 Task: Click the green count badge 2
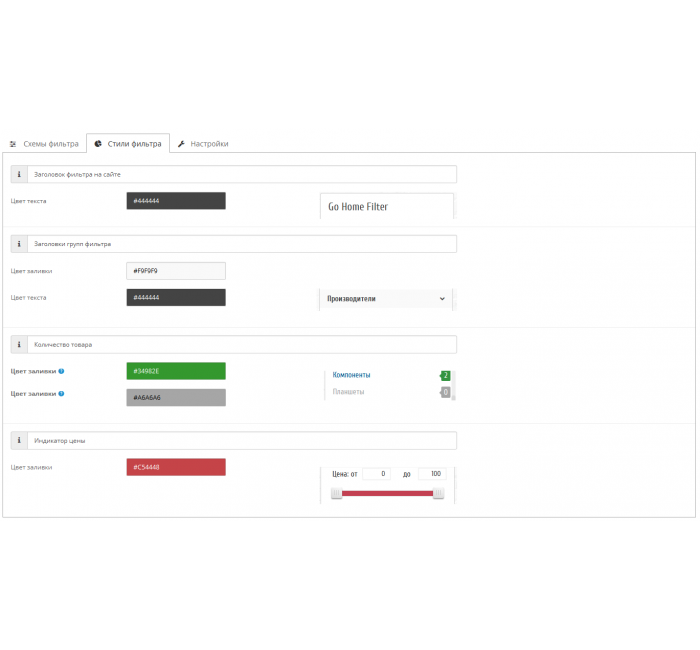(x=445, y=375)
